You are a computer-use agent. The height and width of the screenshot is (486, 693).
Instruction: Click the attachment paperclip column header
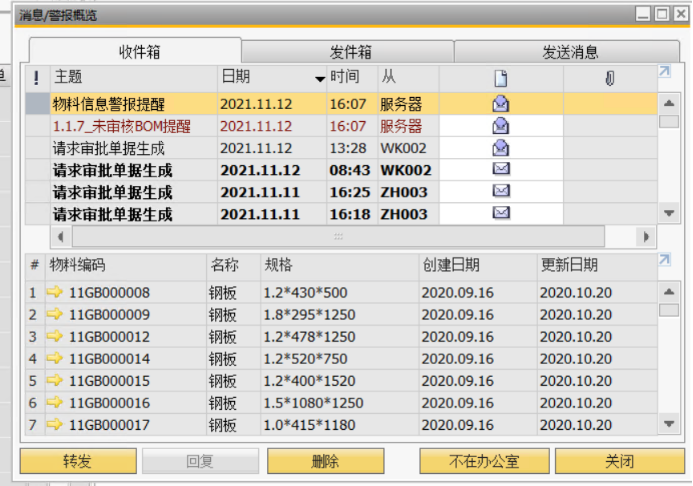[609, 77]
